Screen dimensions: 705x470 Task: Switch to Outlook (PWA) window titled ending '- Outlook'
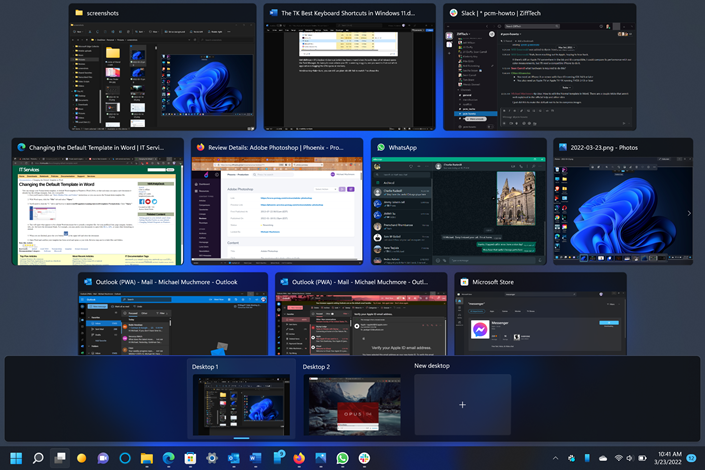pos(173,314)
